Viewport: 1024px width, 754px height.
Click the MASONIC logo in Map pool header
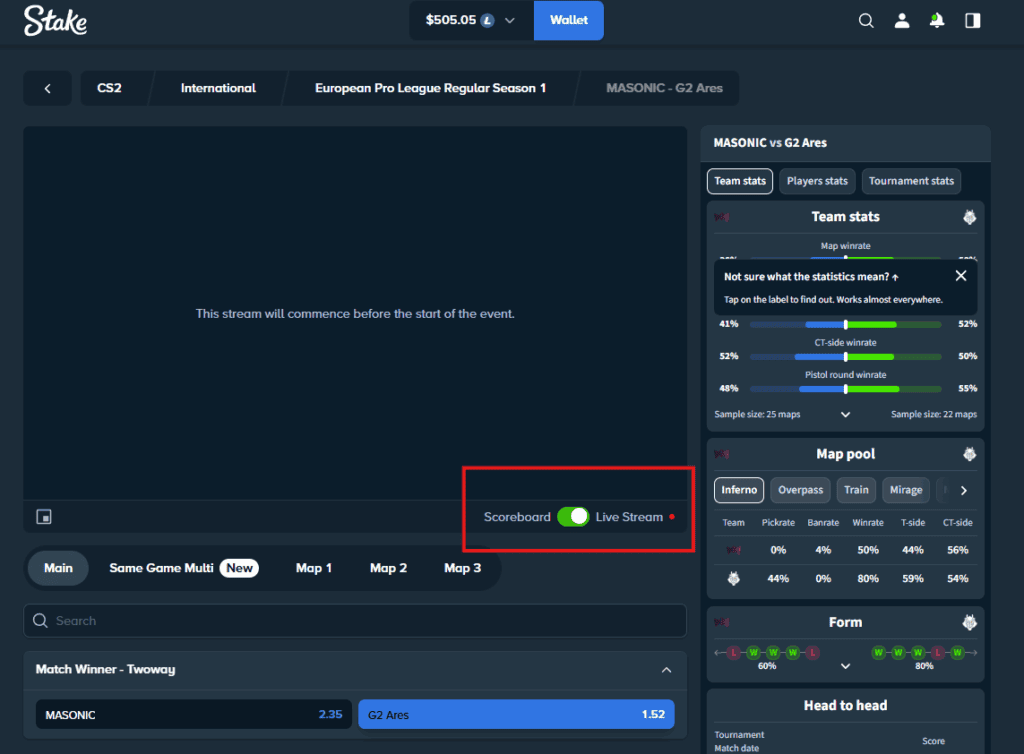coord(722,453)
